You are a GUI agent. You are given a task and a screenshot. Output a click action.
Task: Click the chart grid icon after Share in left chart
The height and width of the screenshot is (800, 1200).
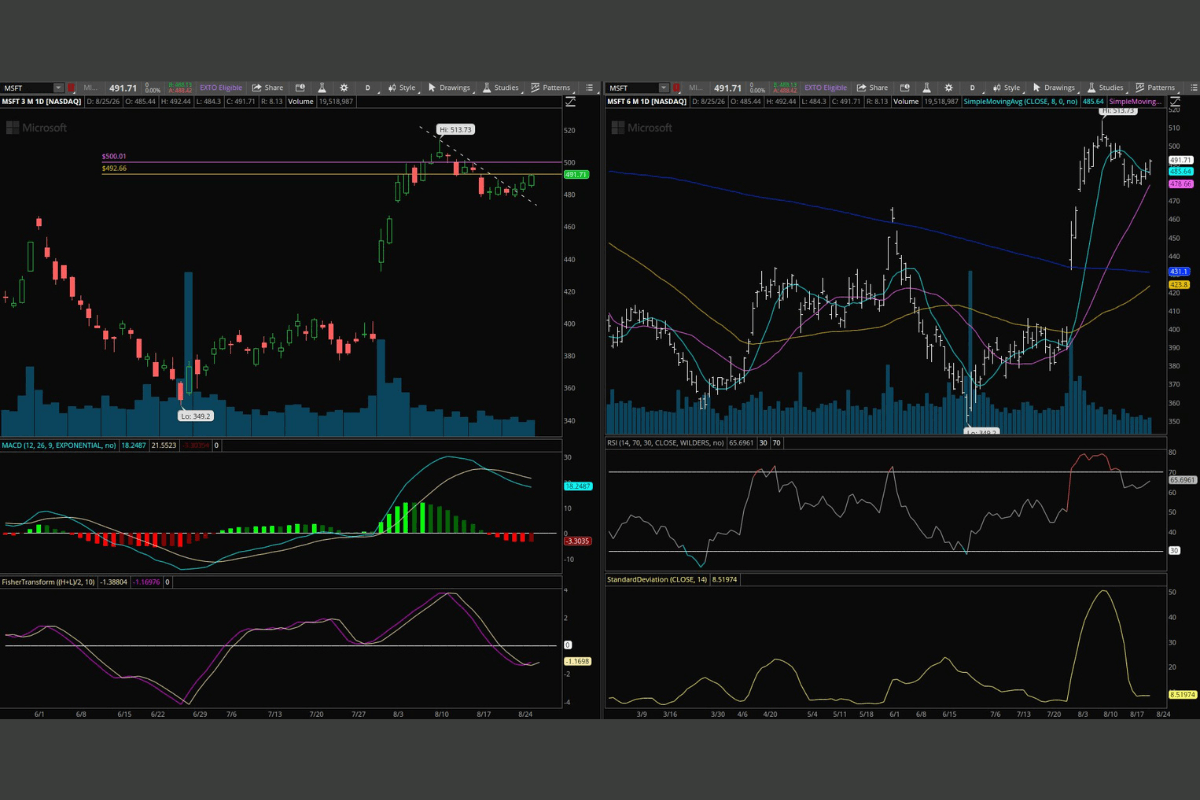[x=300, y=88]
